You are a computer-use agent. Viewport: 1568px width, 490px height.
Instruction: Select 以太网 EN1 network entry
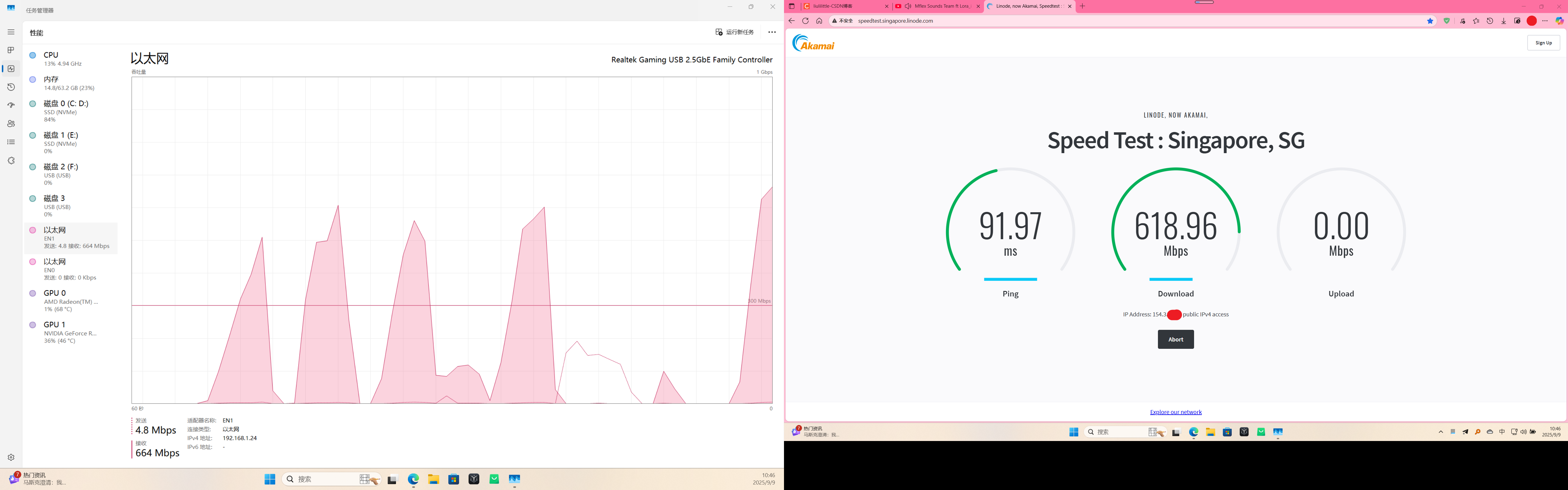point(71,238)
